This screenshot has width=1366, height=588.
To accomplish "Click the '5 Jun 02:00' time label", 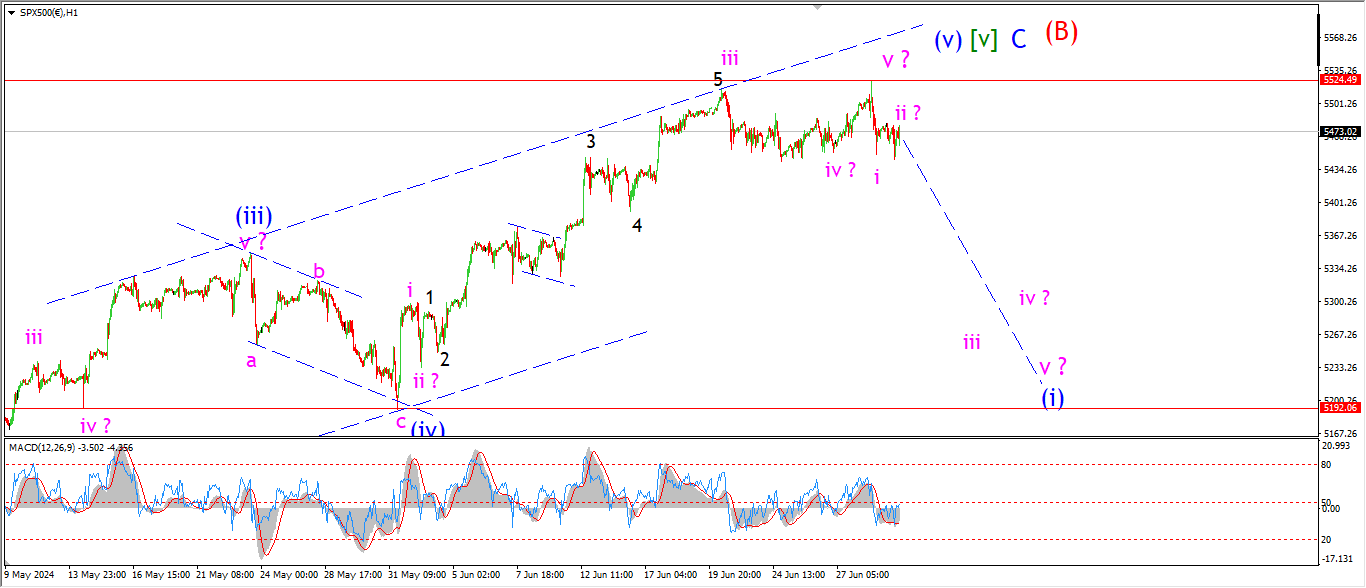I will [x=478, y=575].
